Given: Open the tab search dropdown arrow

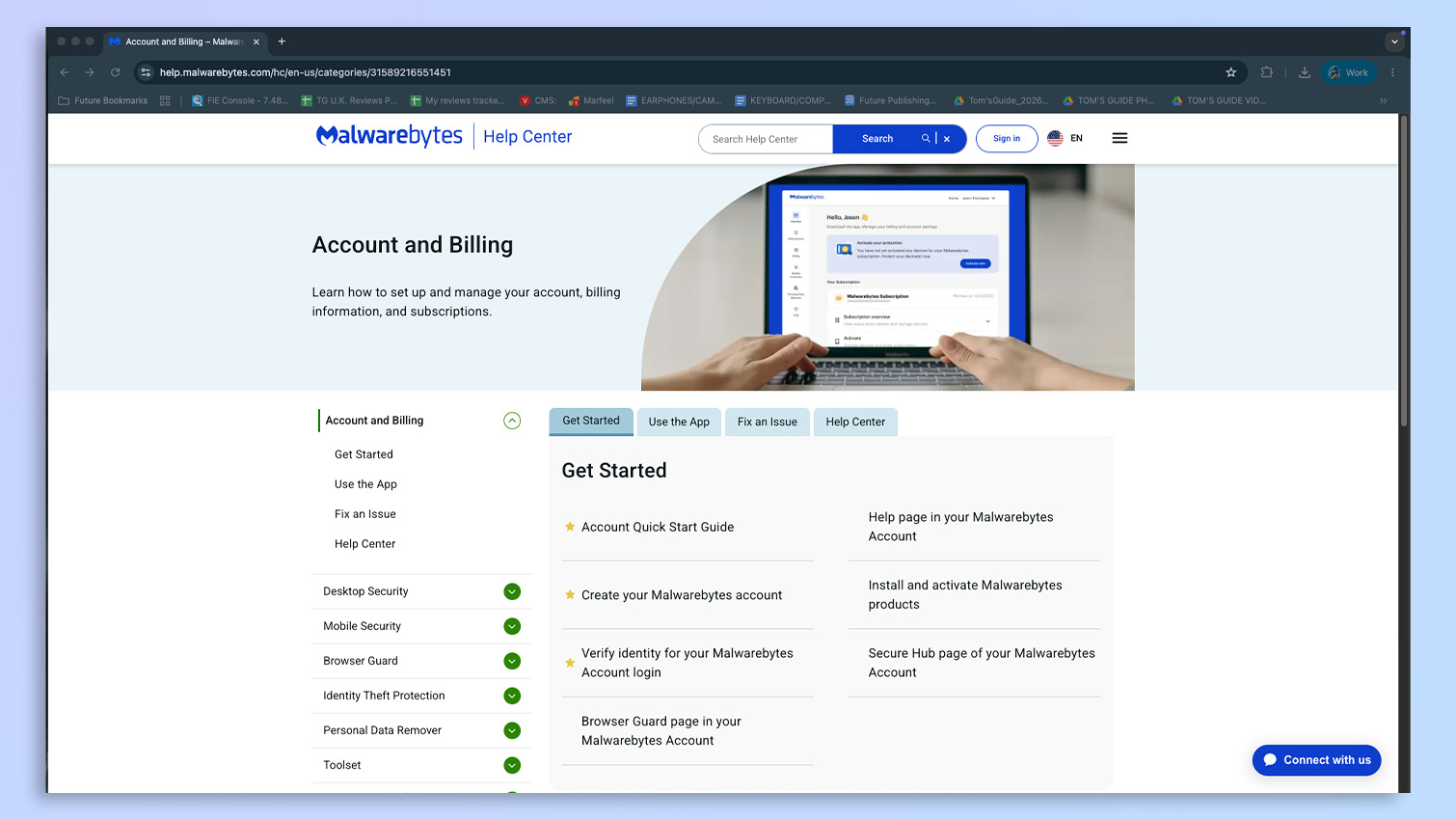Looking at the screenshot, I should pyautogui.click(x=1394, y=41).
